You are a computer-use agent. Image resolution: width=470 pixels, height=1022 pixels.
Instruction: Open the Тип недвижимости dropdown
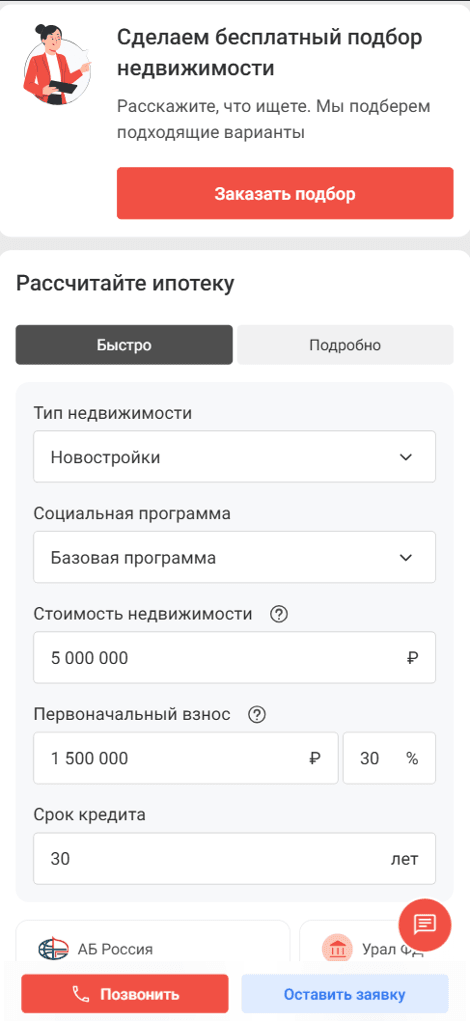(x=235, y=457)
